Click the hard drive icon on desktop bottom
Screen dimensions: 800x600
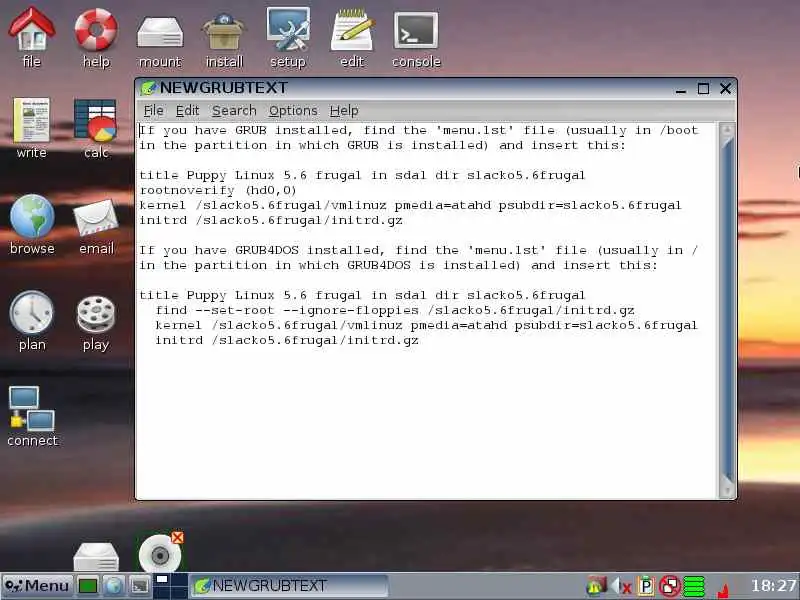96,556
